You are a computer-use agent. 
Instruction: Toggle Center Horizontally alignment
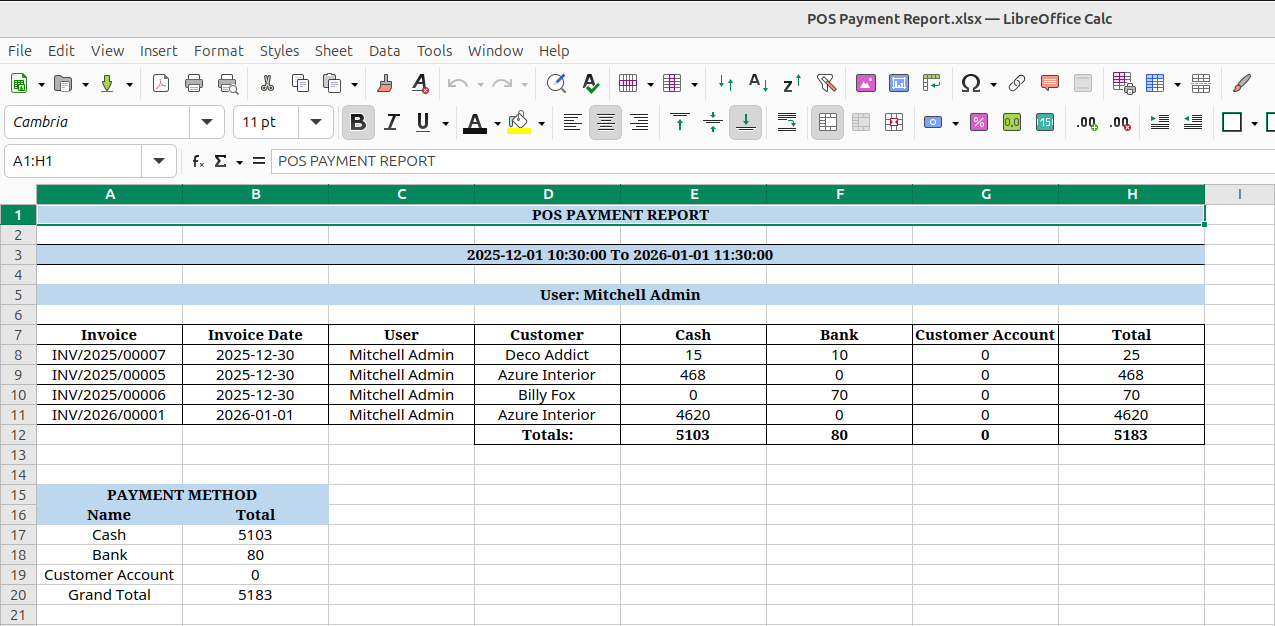(x=605, y=122)
